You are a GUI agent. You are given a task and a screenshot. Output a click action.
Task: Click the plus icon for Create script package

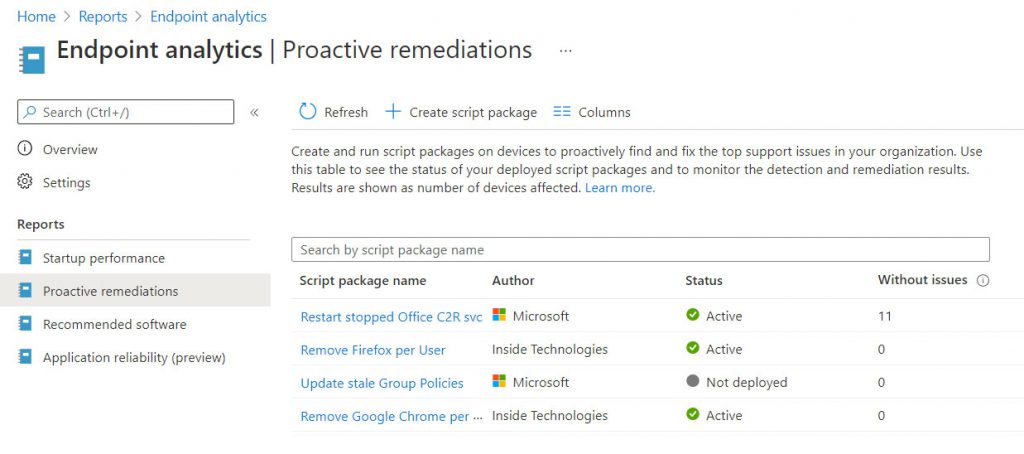(x=392, y=112)
